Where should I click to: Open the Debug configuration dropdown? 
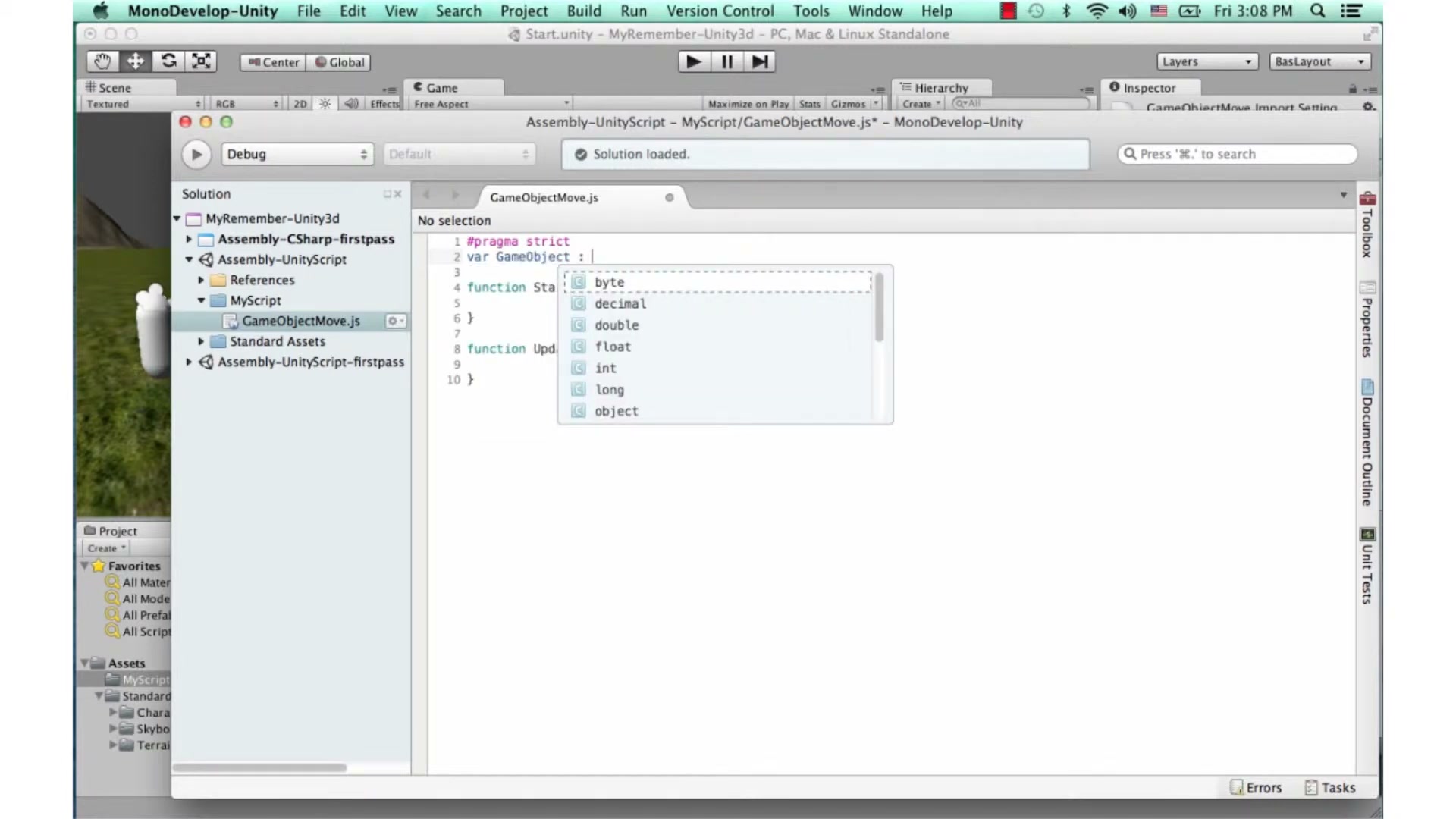pos(297,154)
